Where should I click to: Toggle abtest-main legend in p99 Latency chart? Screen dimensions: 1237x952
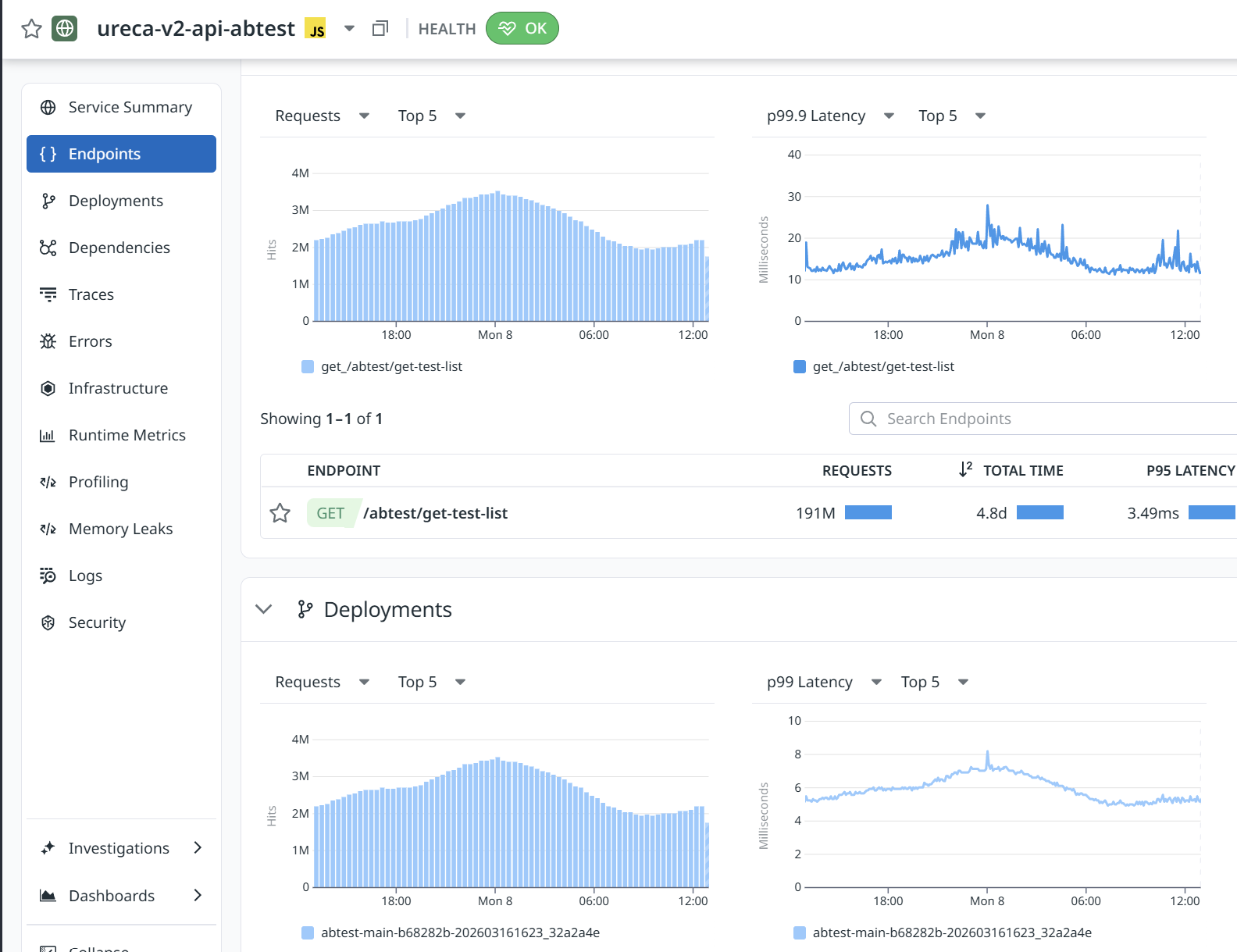[x=943, y=932]
